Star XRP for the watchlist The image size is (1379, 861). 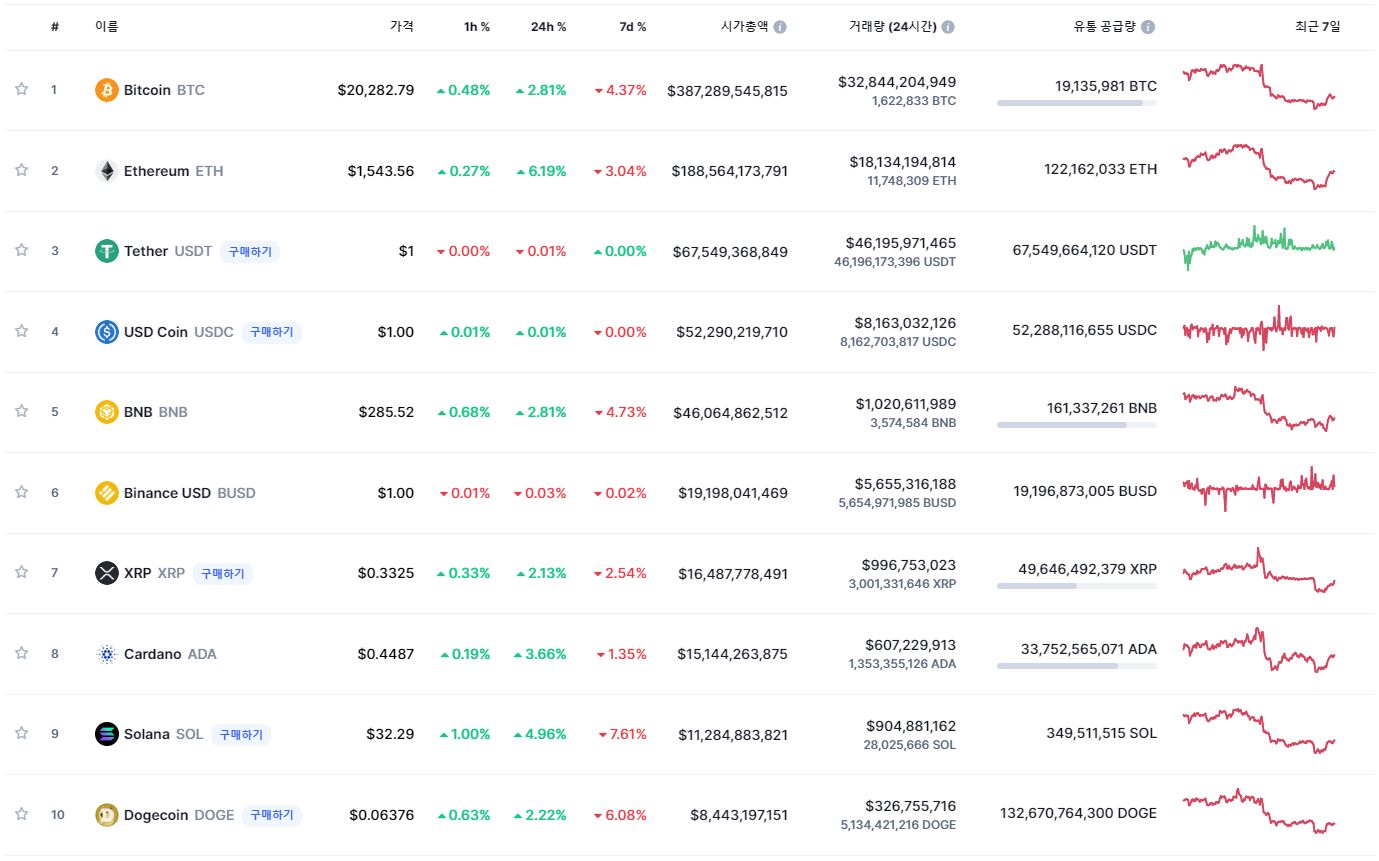tap(21, 572)
